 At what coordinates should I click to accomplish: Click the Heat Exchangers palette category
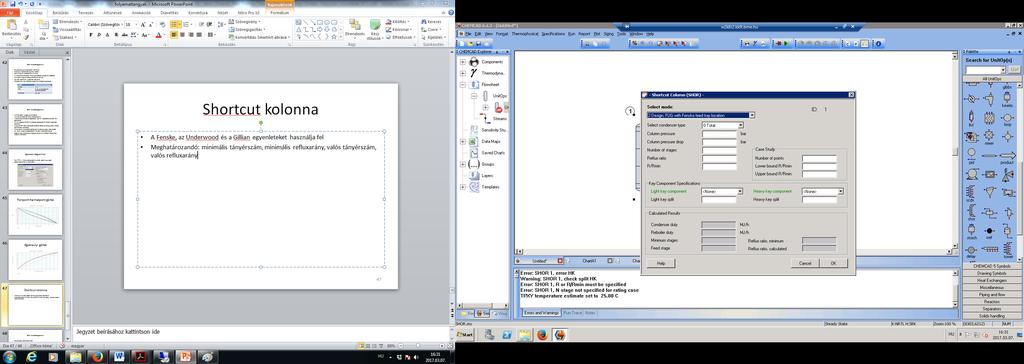point(991,280)
